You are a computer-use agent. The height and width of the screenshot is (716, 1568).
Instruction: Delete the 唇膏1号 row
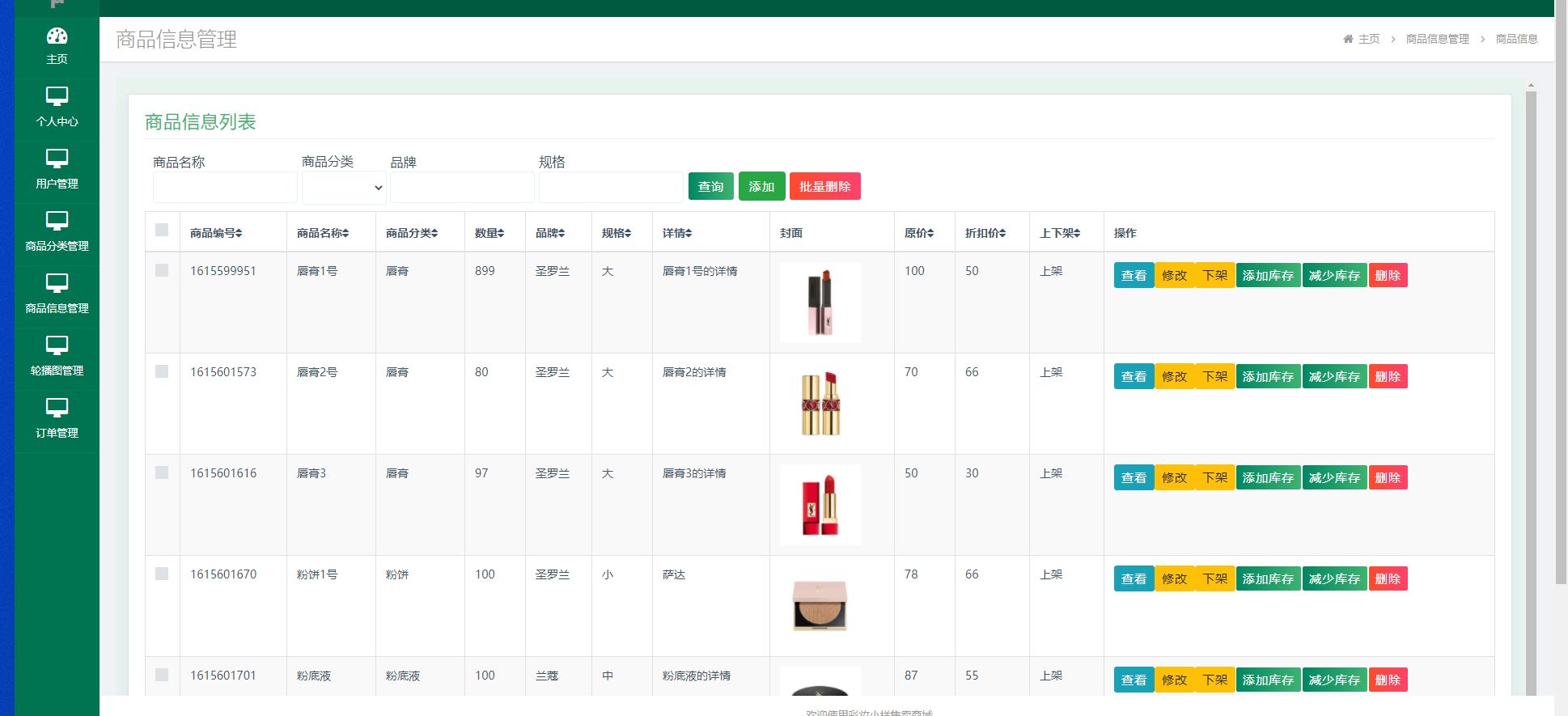pyautogui.click(x=1388, y=275)
